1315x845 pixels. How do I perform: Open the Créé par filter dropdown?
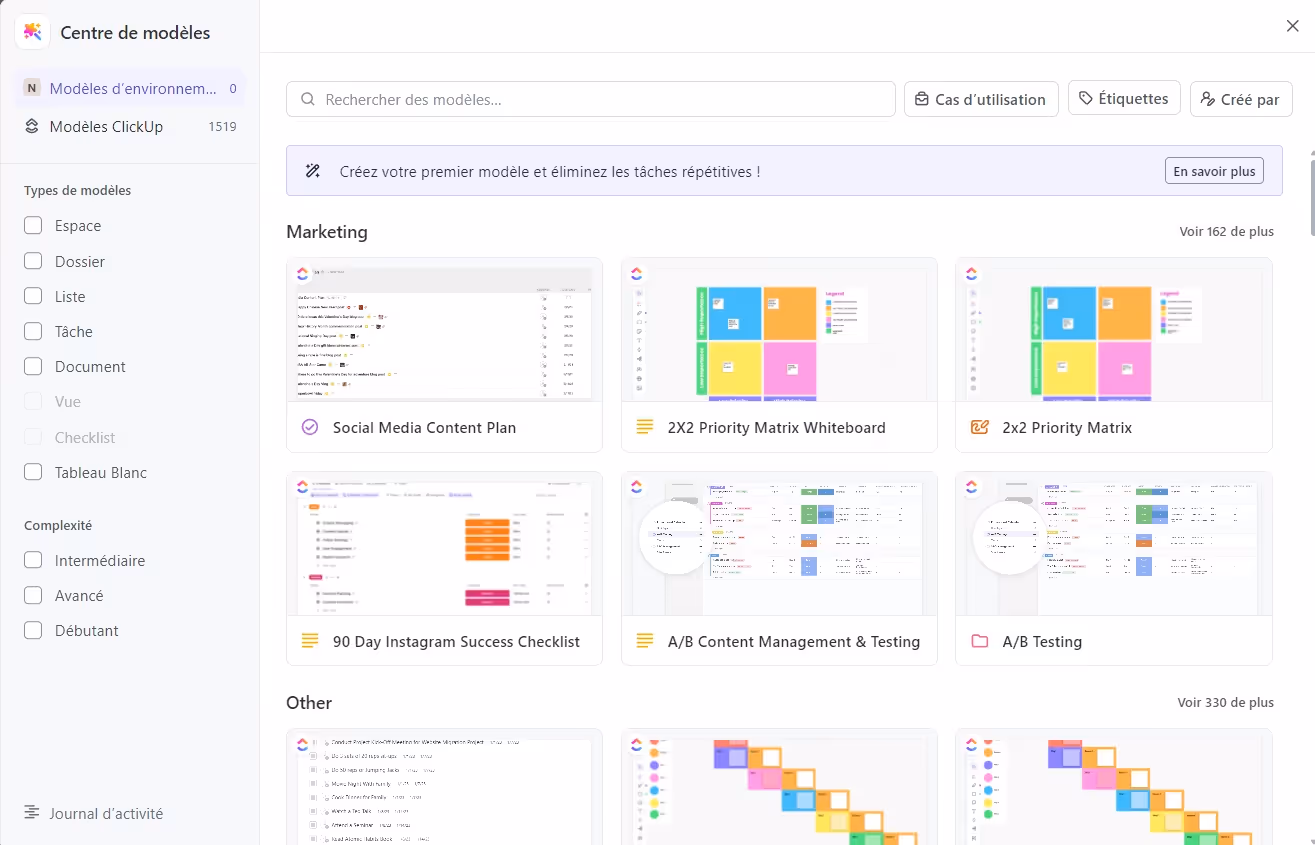1240,99
